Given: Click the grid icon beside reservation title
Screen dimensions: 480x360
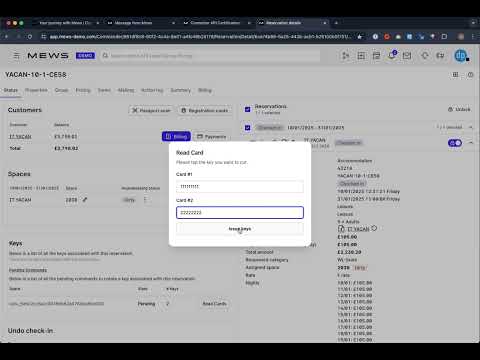Looking at the screenshot, I should (x=455, y=75).
